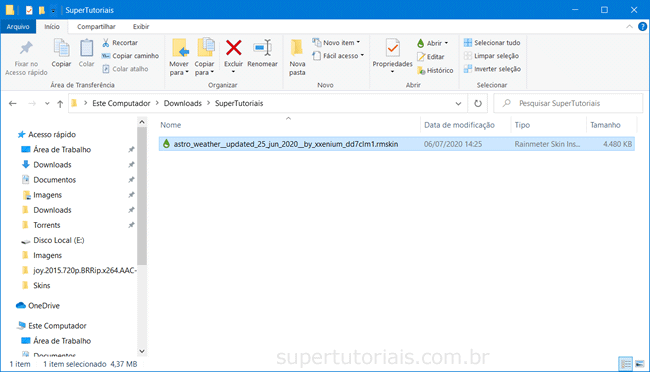The image size is (650, 372).
Task: Open the Arquivo menu
Action: click(x=18, y=27)
